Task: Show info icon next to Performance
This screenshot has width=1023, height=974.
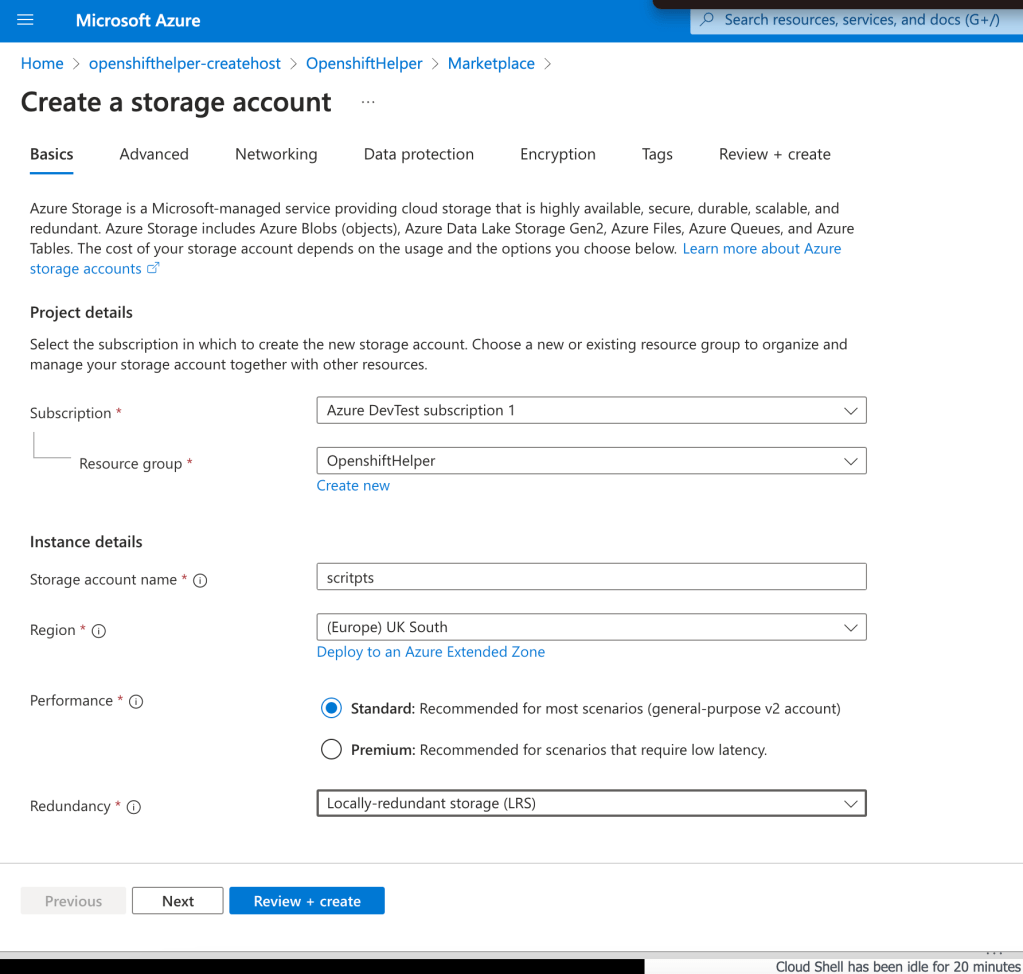Action: [136, 701]
